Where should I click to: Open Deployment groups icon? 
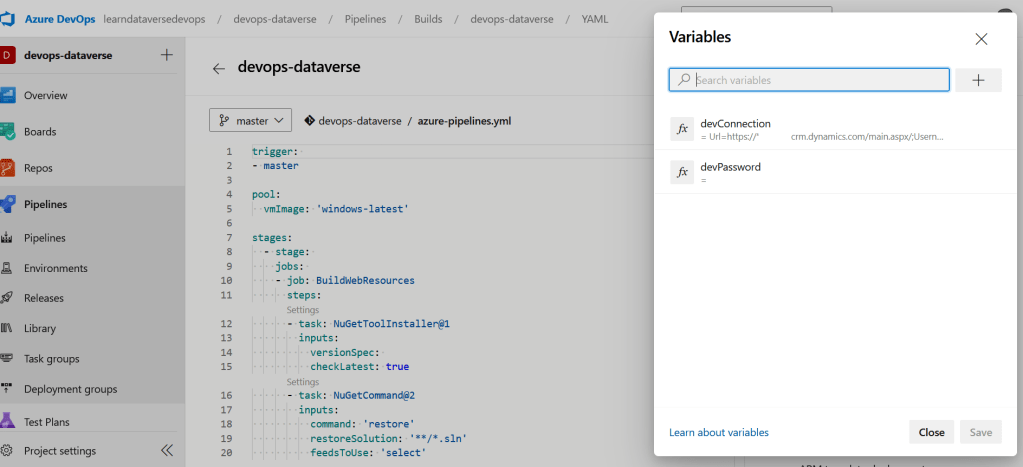click(8, 389)
